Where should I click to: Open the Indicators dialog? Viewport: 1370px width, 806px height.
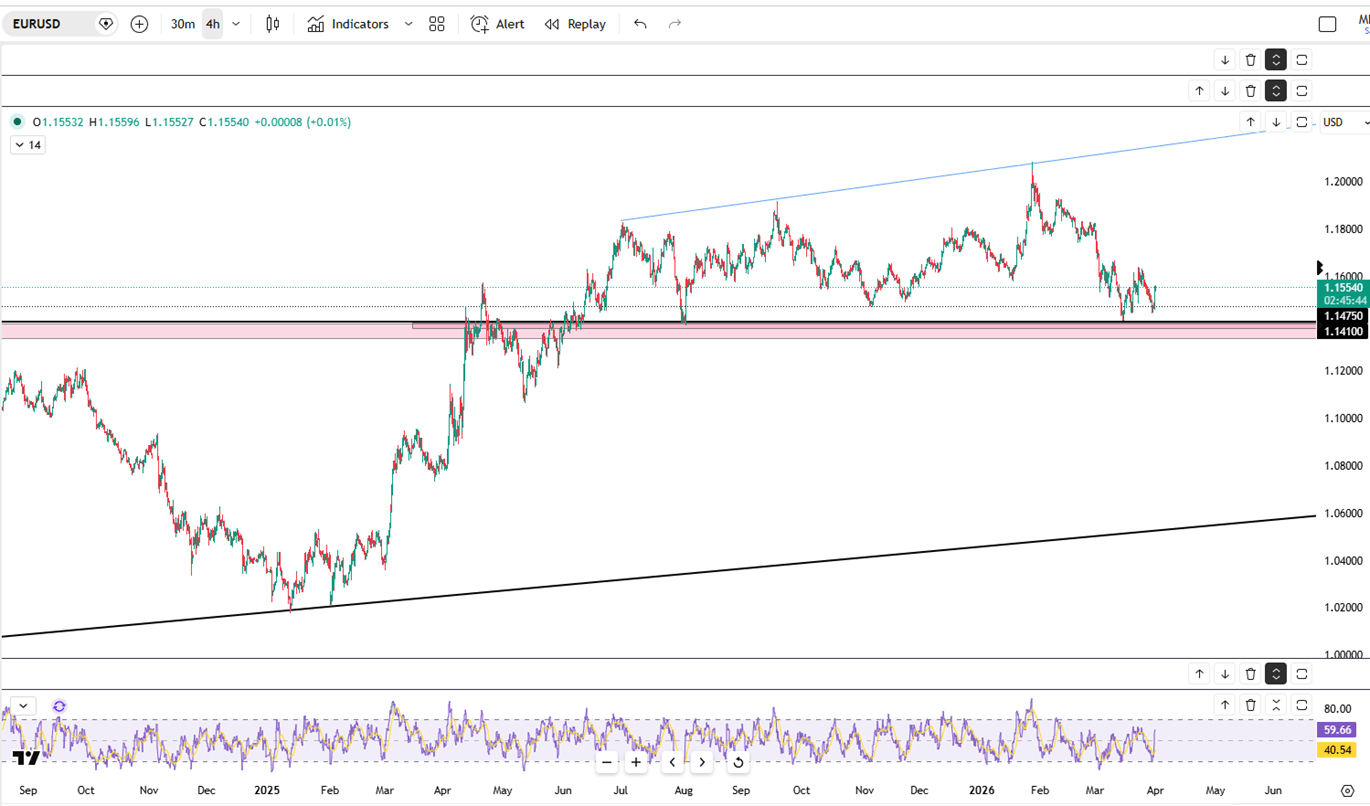click(348, 24)
